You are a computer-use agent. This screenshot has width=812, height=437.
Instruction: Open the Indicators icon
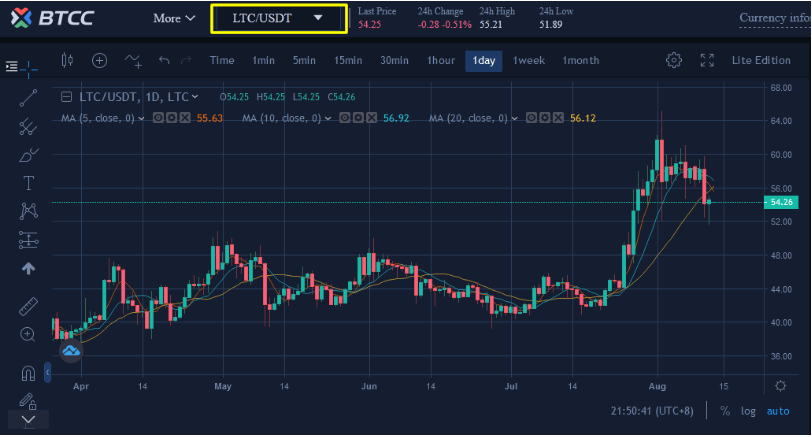[133, 61]
